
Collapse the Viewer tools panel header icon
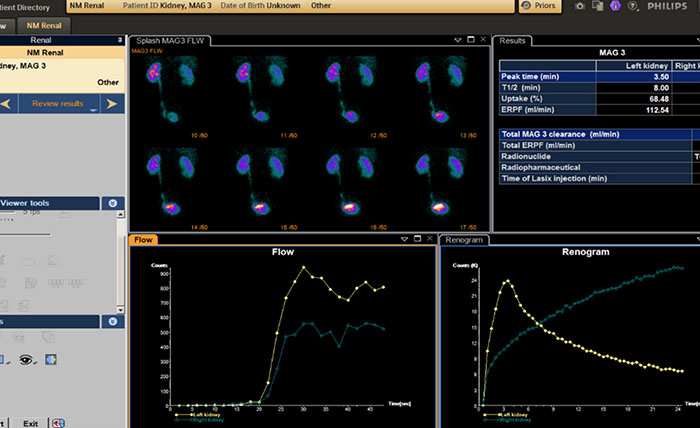[112, 203]
